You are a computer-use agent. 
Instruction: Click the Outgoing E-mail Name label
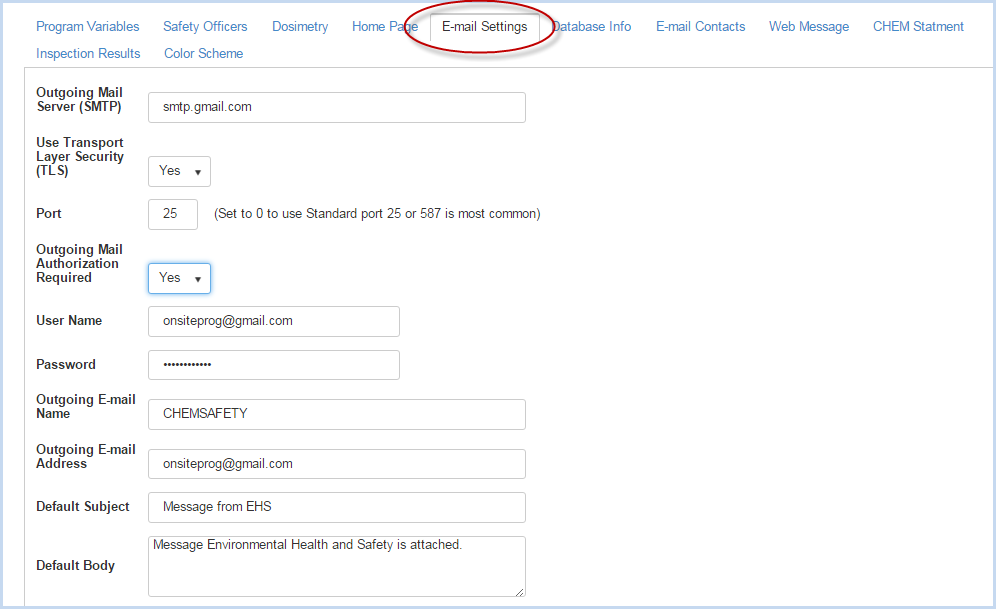click(86, 406)
